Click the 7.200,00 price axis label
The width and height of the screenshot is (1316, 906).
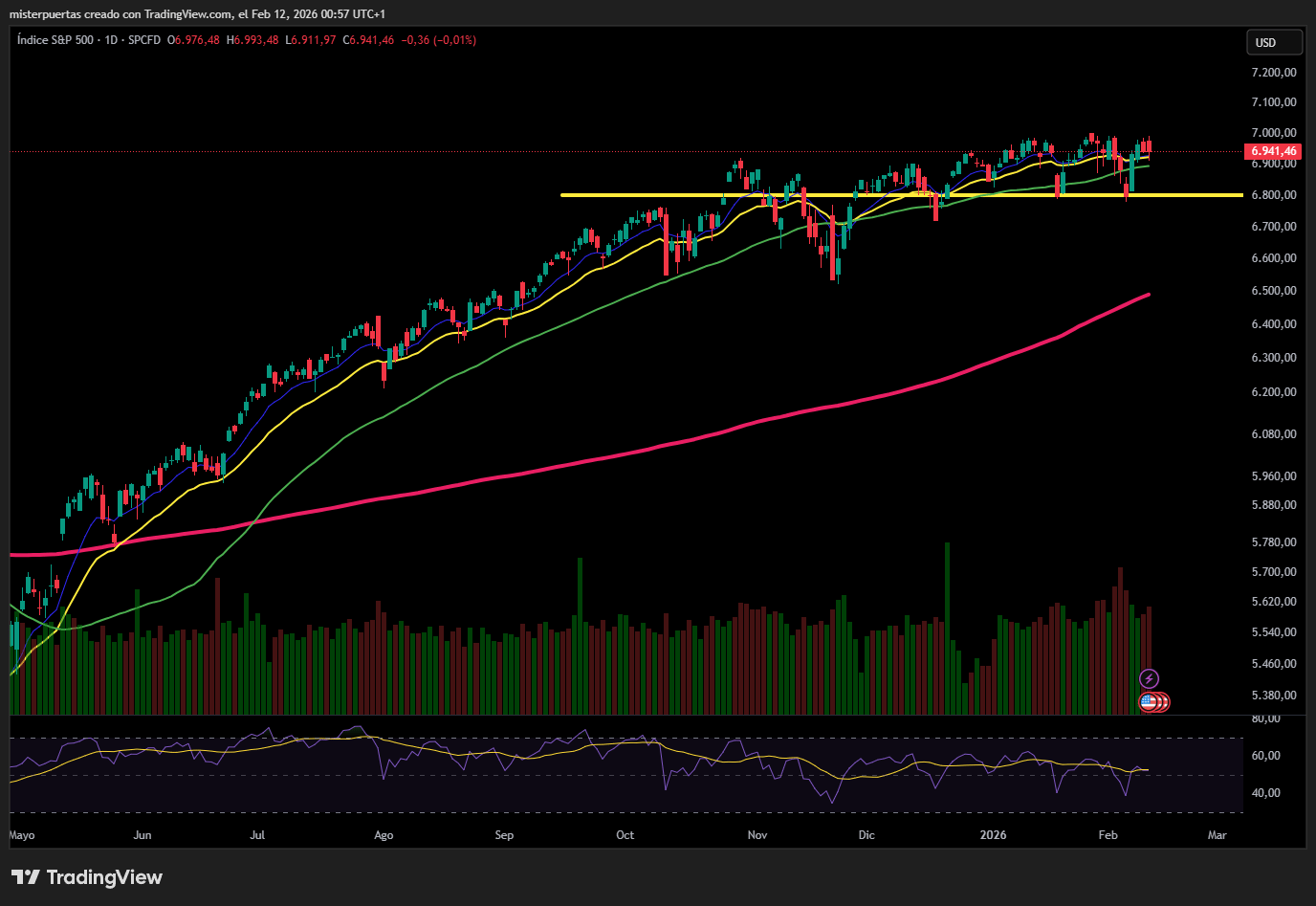coord(1274,72)
